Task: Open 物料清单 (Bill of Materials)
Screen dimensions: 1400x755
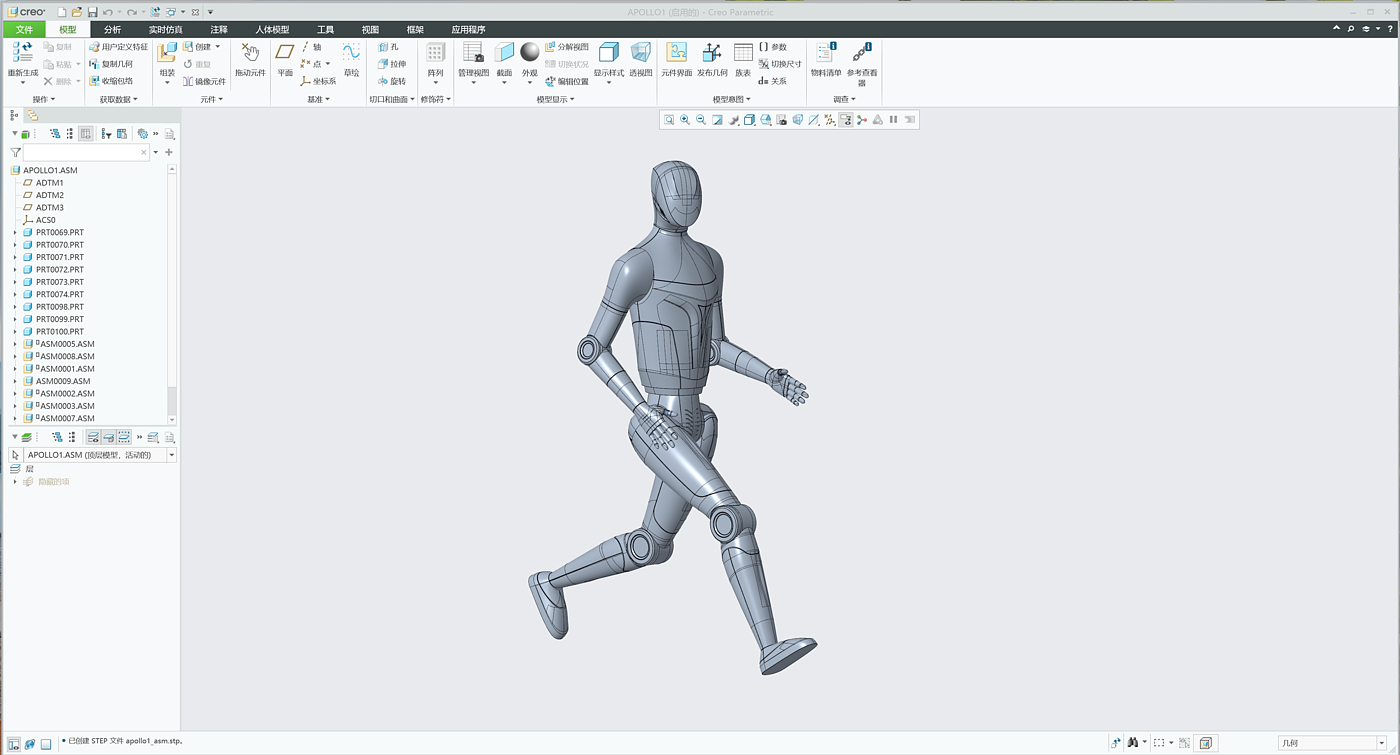Action: [825, 54]
